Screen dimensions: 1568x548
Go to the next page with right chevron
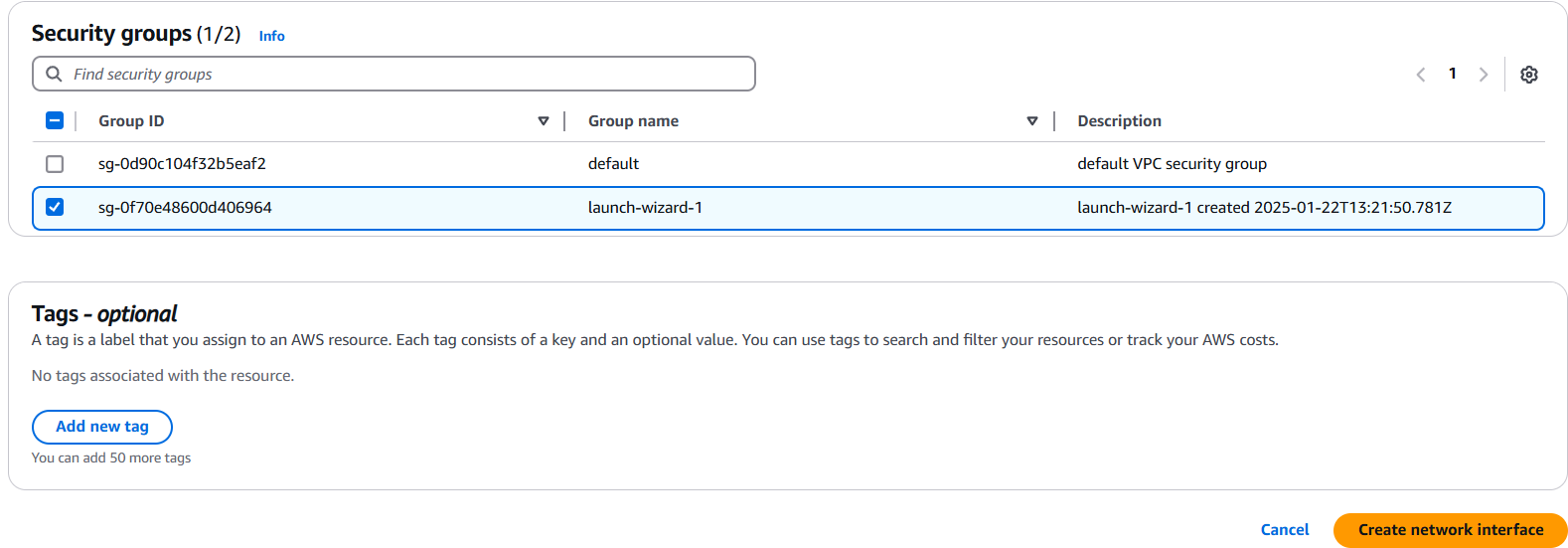tap(1484, 75)
